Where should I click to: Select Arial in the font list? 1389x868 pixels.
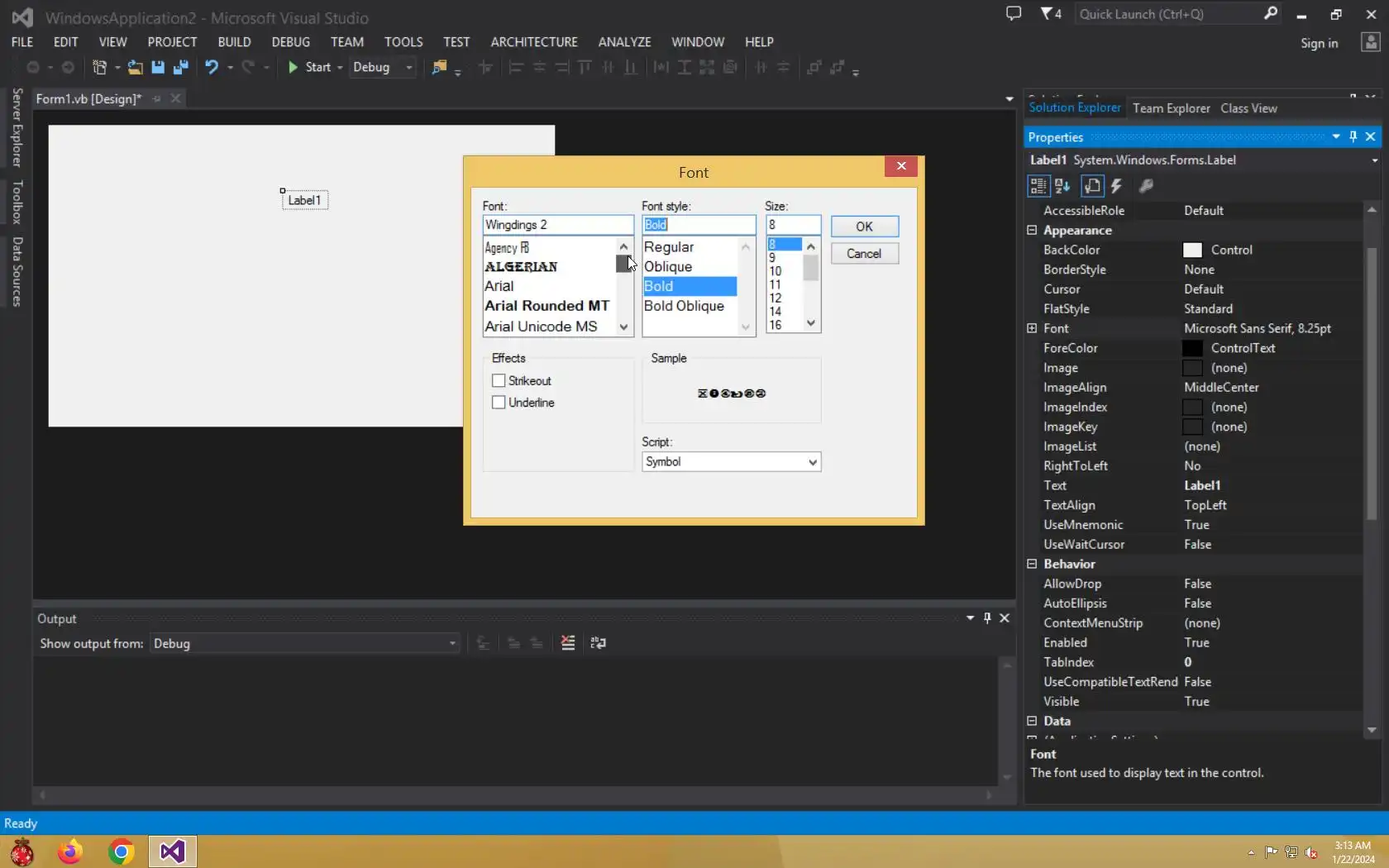pos(499,286)
